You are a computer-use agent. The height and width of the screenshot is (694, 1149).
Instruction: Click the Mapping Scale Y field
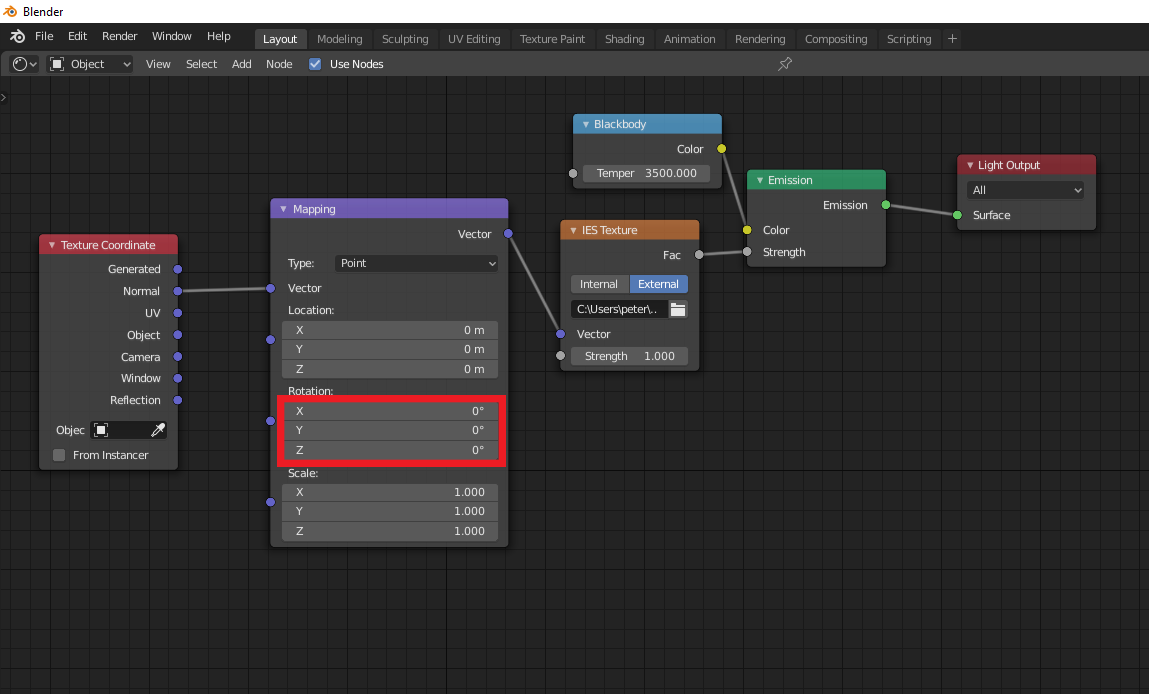(390, 512)
